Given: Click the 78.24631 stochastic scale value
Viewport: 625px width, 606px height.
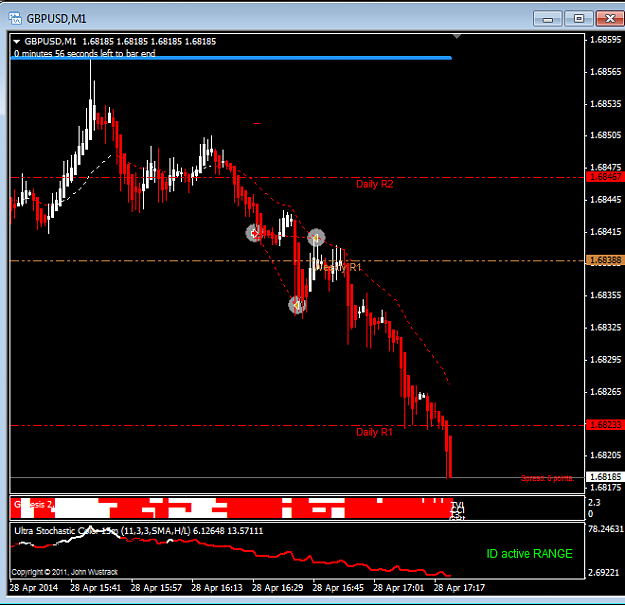Looking at the screenshot, I should (605, 529).
